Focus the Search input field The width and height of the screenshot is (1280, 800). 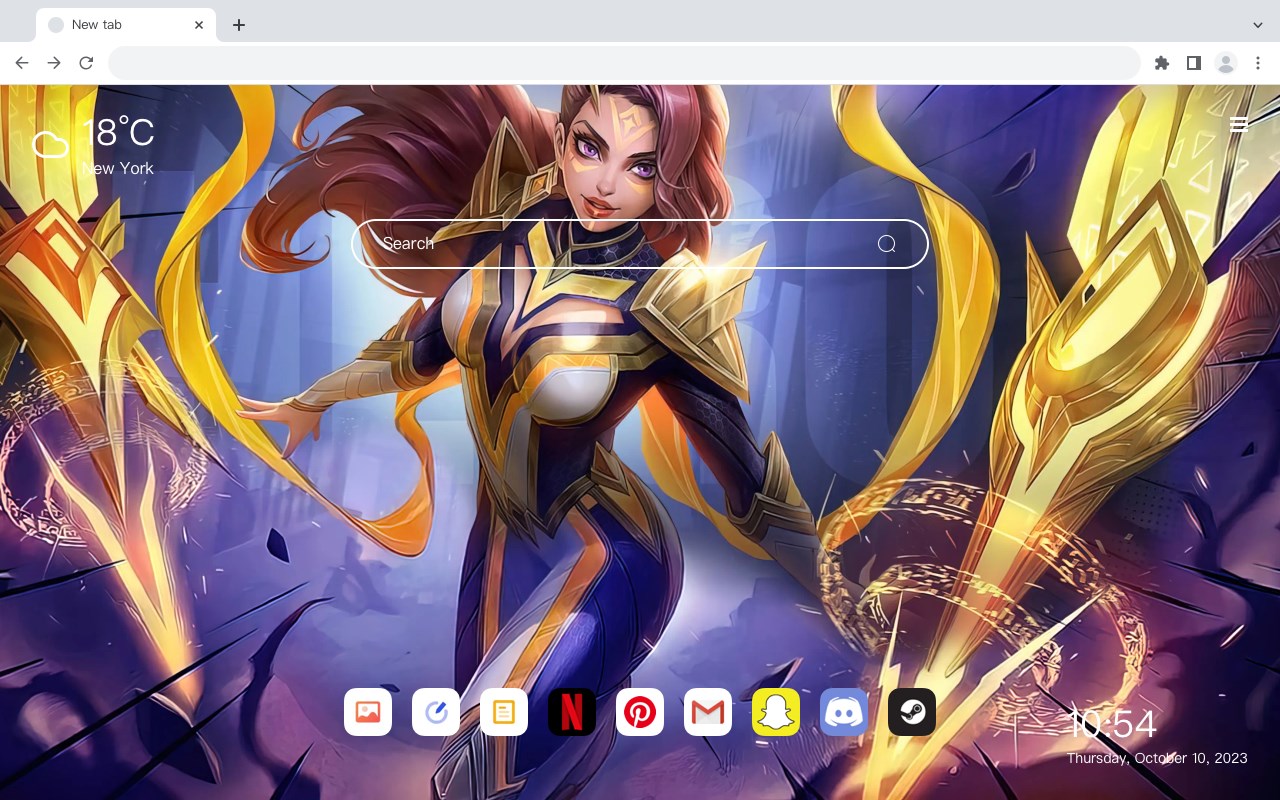pos(640,244)
